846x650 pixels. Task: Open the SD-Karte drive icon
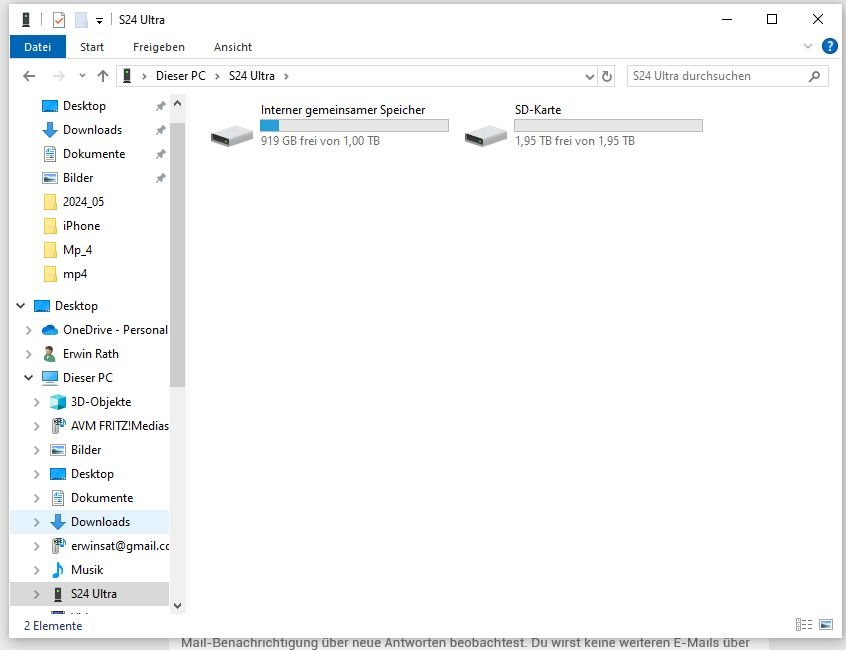[486, 135]
